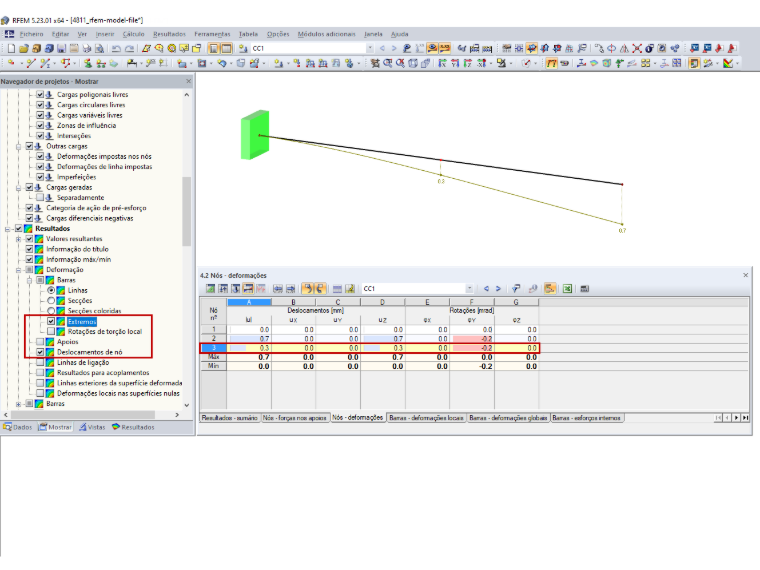Collapse the Cargas geradas tree node
Viewport: 760px width, 570px height.
[x=18, y=188]
